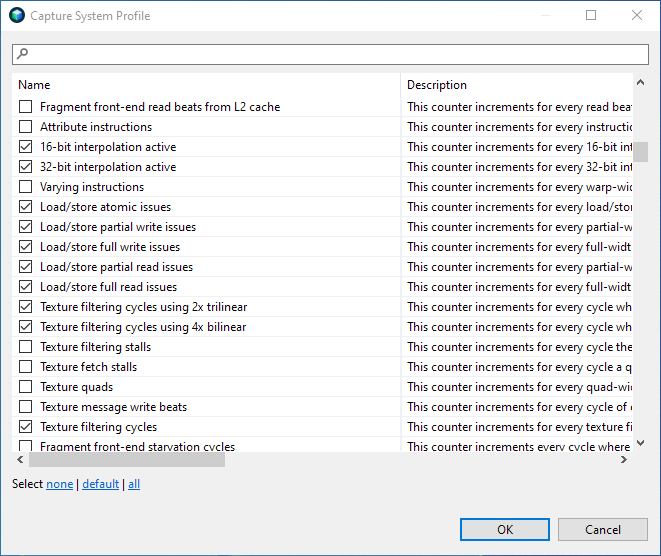
Task: Click the 'none' selection link
Action: pyautogui.click(x=59, y=484)
